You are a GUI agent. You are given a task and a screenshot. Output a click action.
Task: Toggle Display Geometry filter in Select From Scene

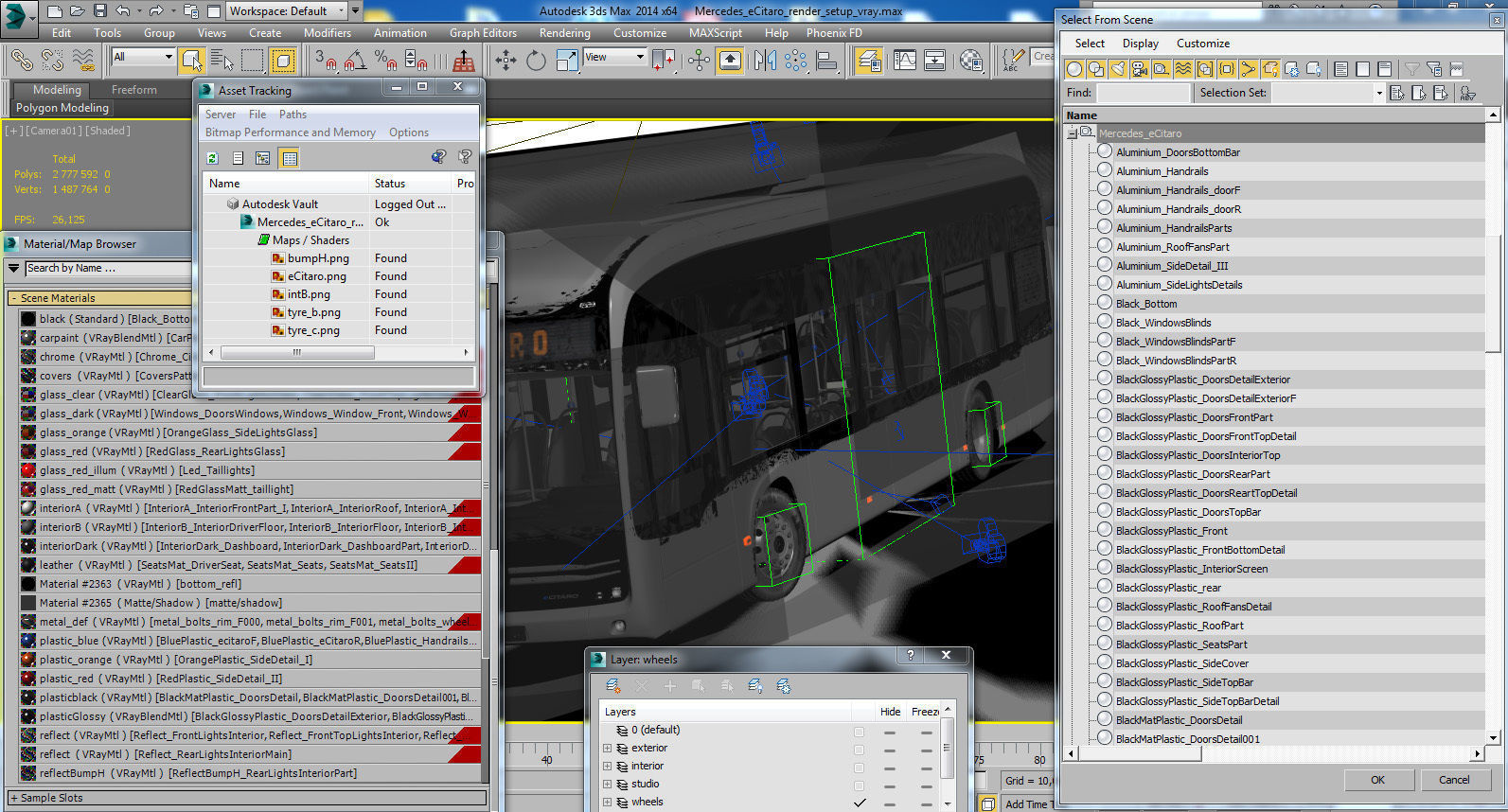(x=1073, y=69)
